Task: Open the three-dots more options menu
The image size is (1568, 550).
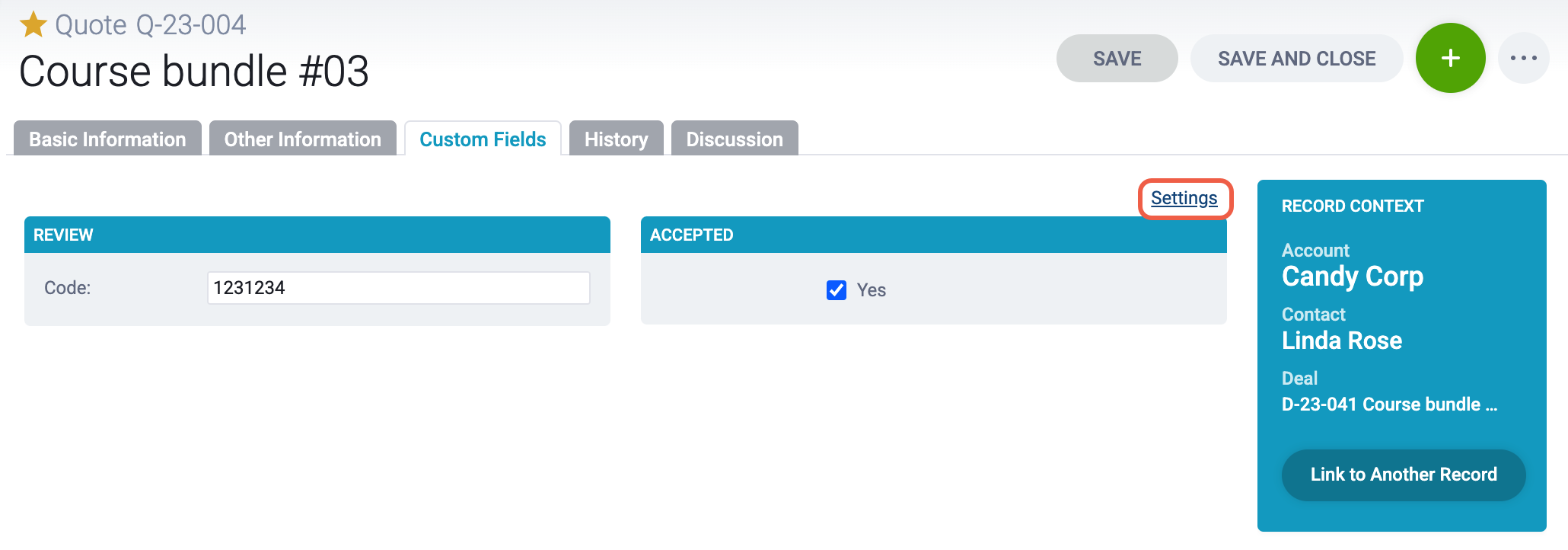Action: 1523,58
